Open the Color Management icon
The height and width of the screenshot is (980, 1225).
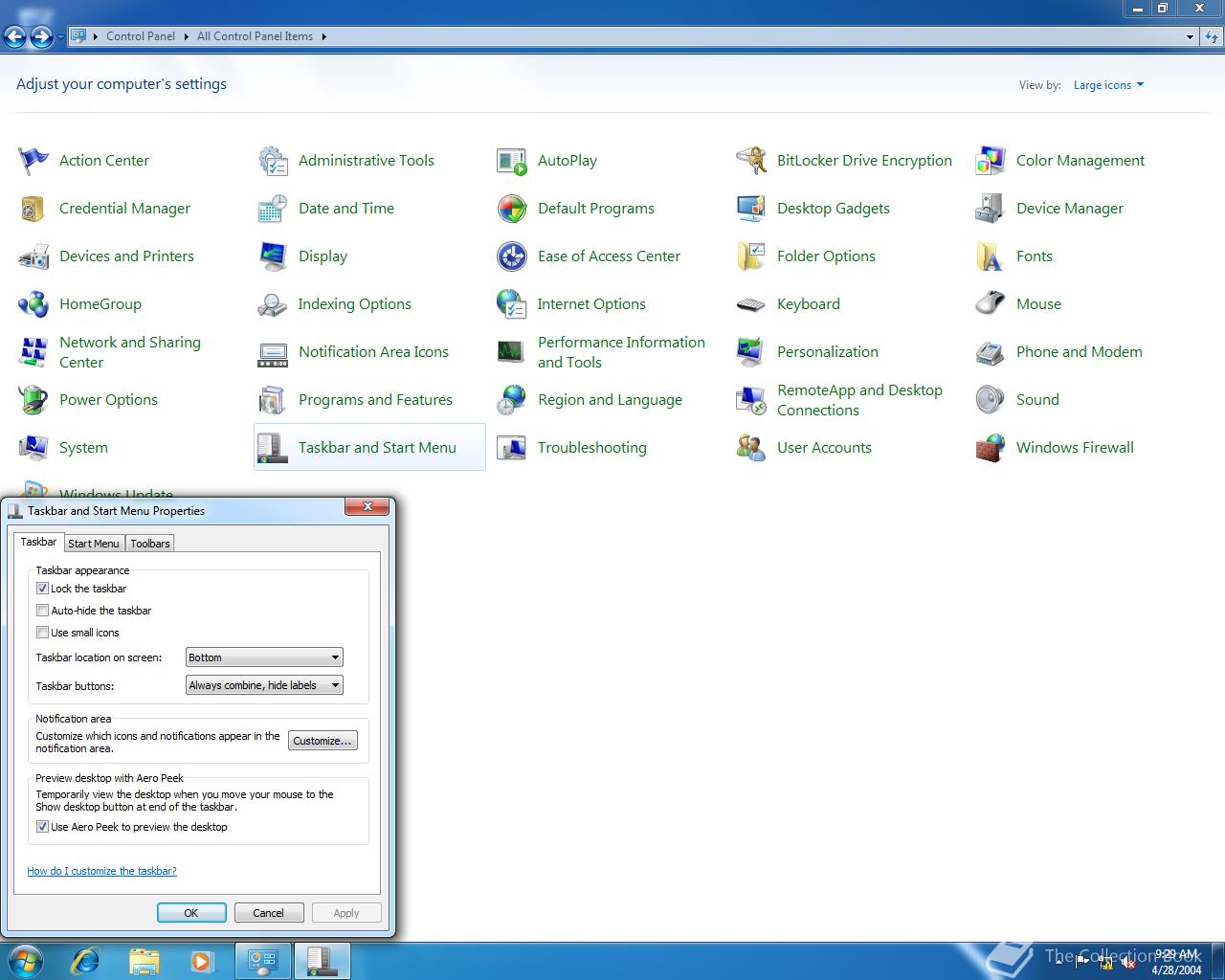click(991, 161)
